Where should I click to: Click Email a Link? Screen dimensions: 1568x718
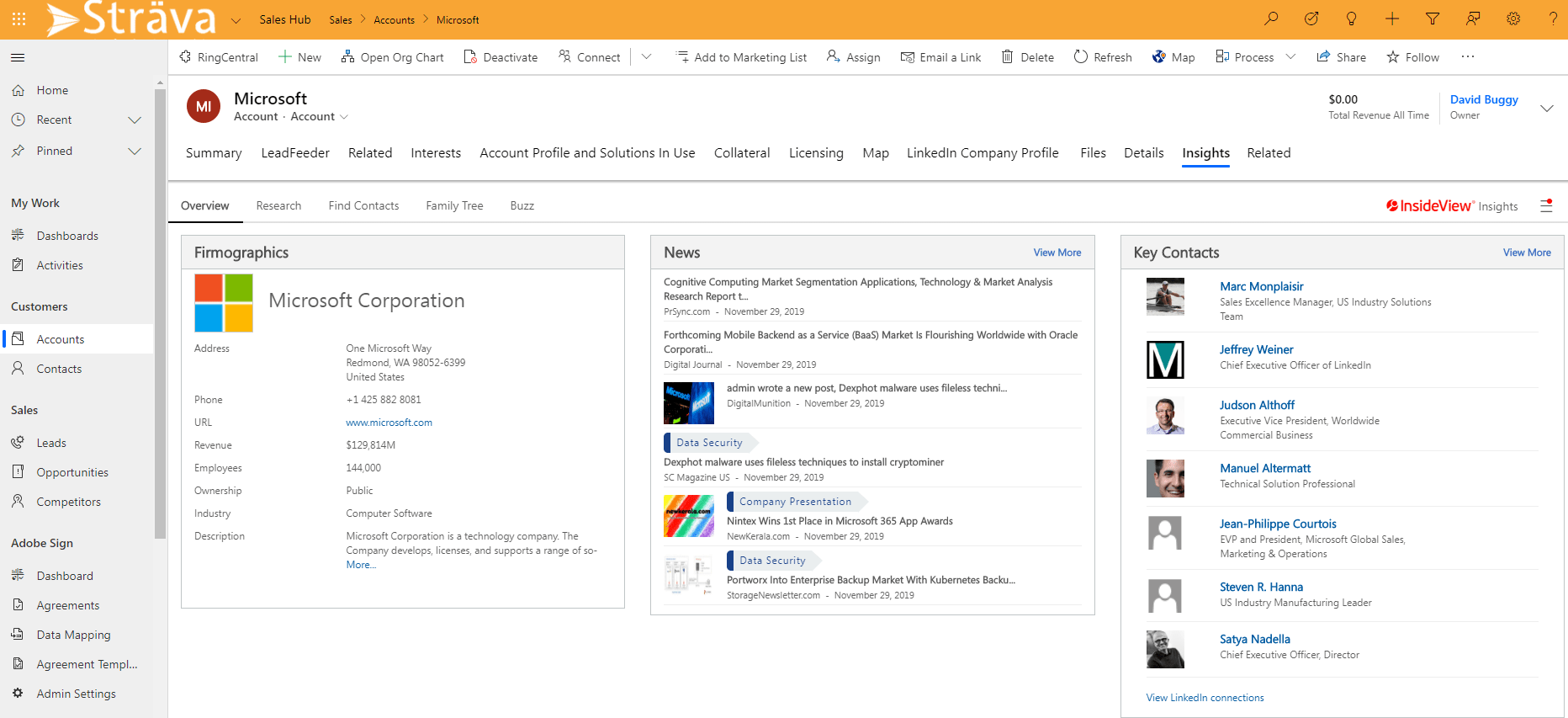pos(940,57)
